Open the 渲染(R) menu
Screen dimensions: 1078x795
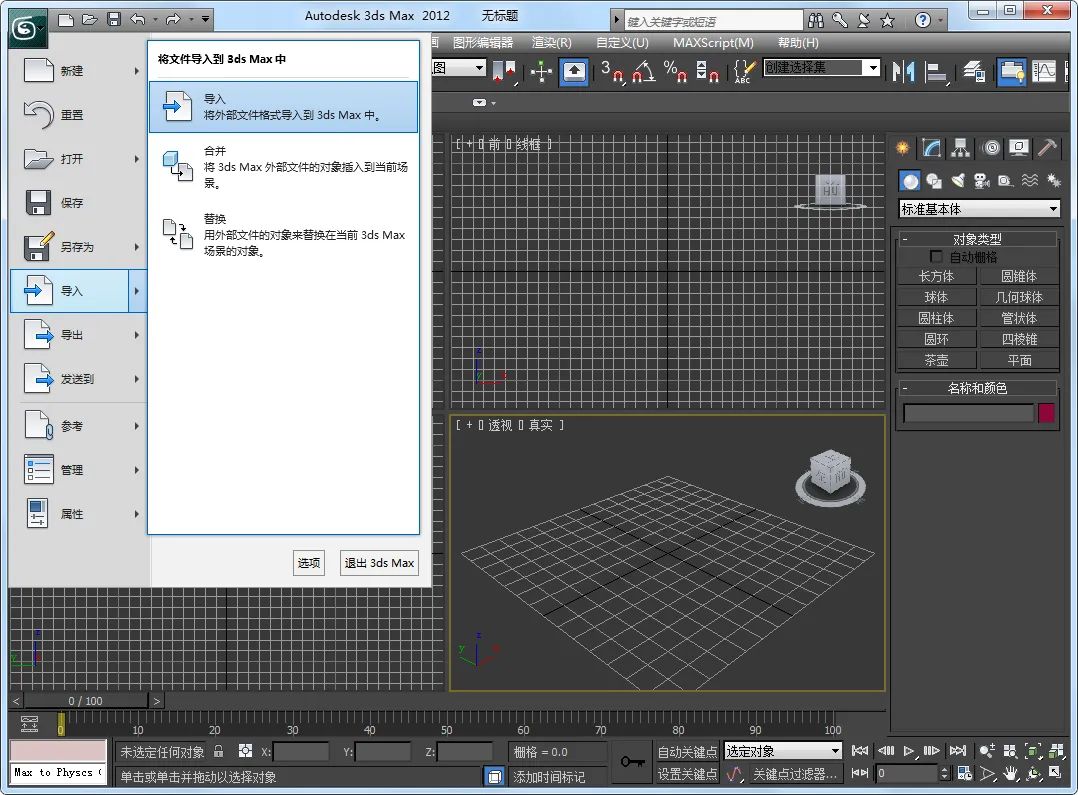[x=551, y=43]
